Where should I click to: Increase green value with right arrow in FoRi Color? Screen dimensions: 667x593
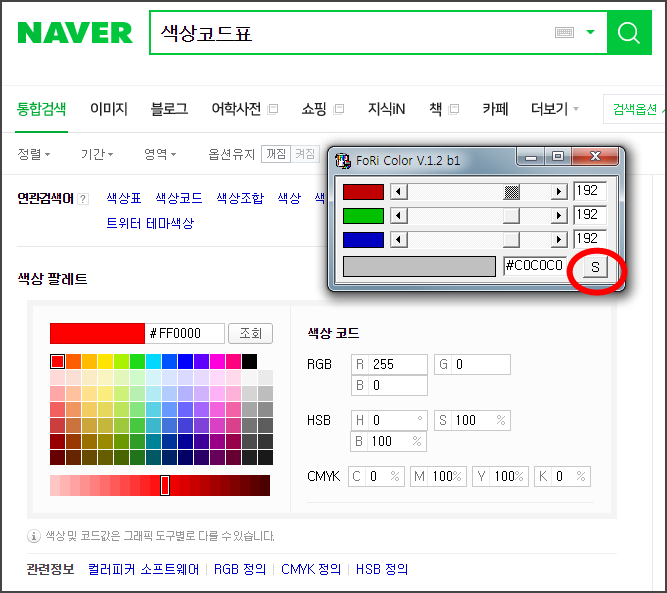pyautogui.click(x=559, y=216)
